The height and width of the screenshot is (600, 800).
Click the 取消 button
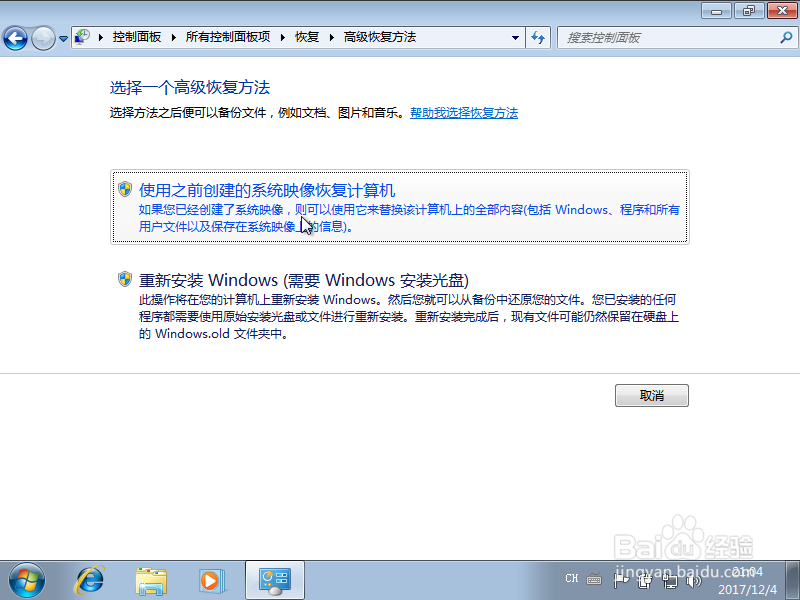click(651, 395)
